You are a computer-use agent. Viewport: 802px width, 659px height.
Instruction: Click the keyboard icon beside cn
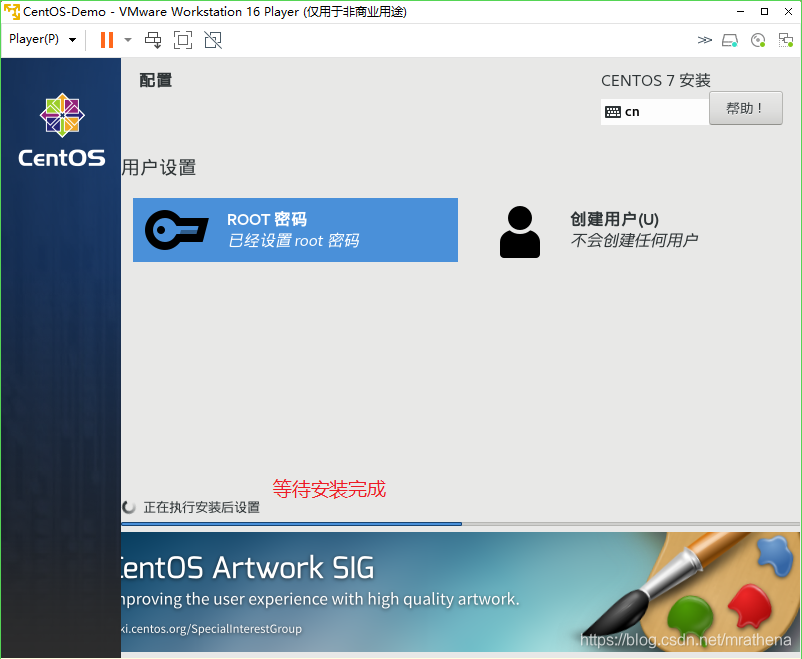point(613,112)
